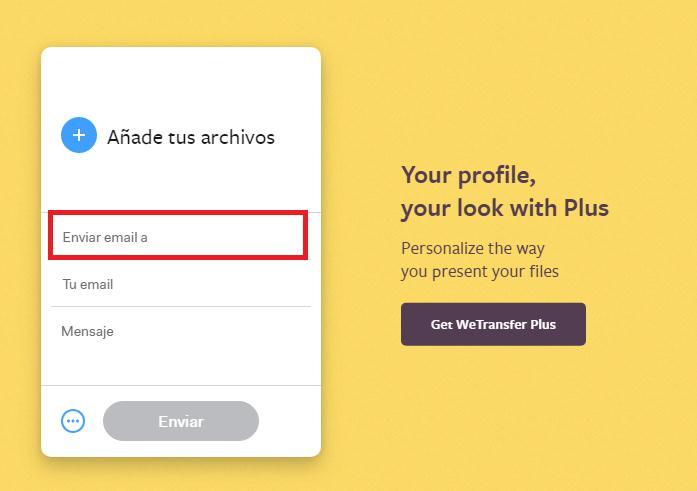Screen dimensions: 697x491
Task: Open the three-dots transfer options icon
Action: click(73, 421)
